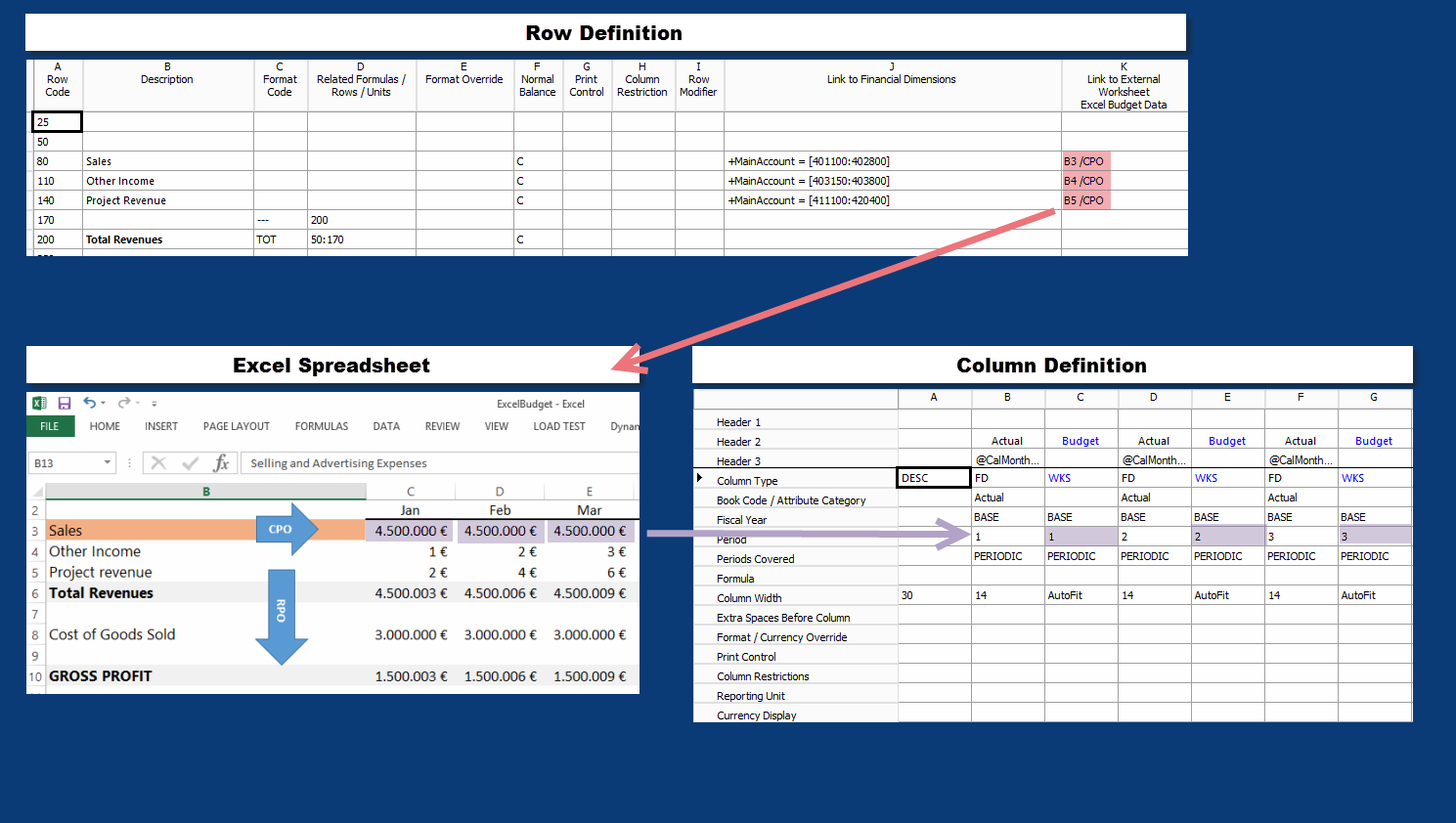Switch to the PAGE LAYOUT ribbon tab
The image size is (1456, 823).
236,426
